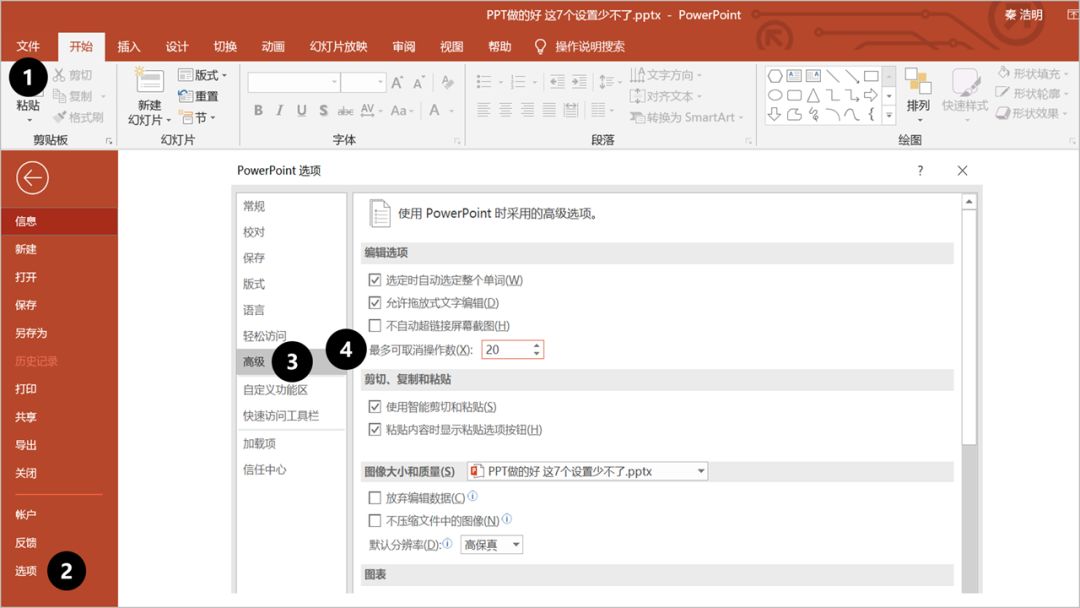This screenshot has height=608, width=1080.
Task: Open the font name combo box
Action: point(294,83)
